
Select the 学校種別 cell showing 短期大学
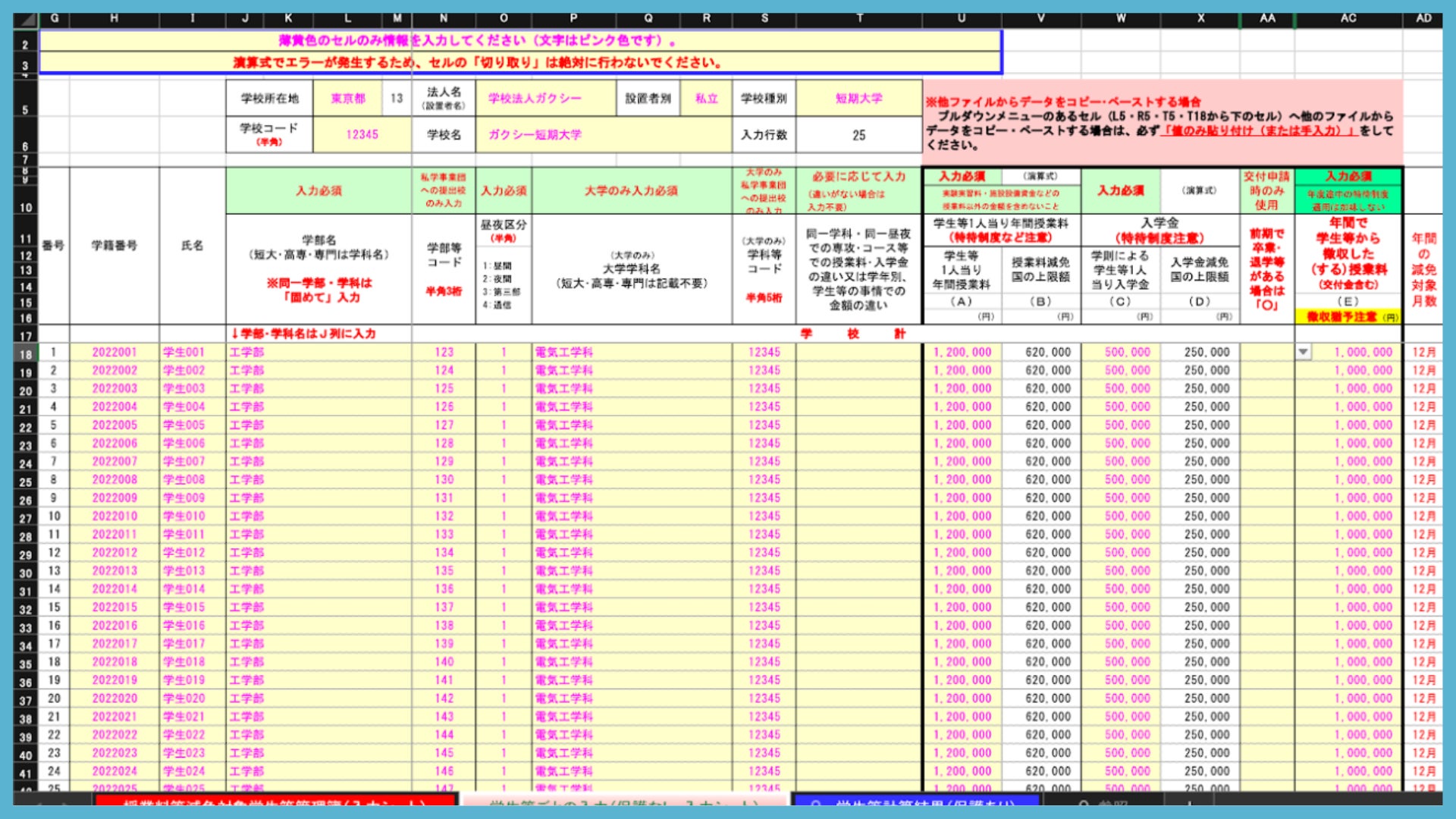tap(858, 99)
